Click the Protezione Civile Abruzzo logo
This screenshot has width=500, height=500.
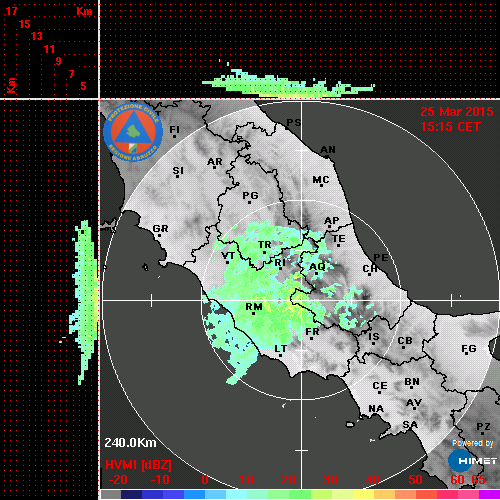(133, 132)
